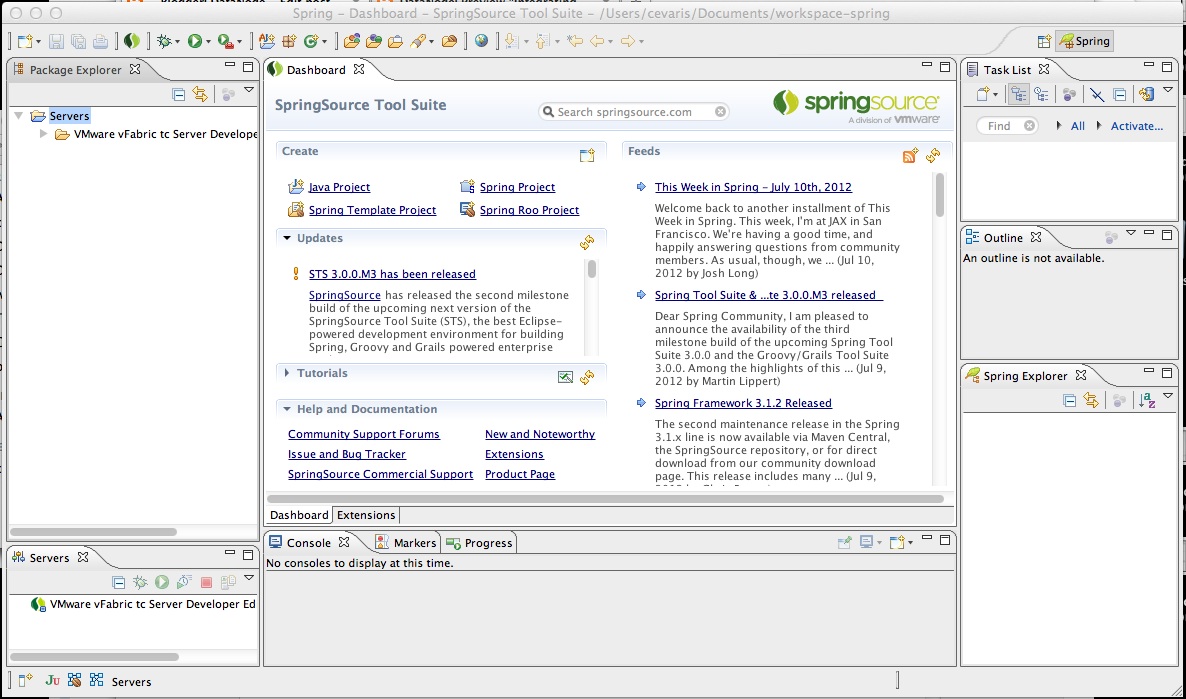This screenshot has width=1186, height=699.
Task: Click the Search springsource.com field
Action: point(634,112)
